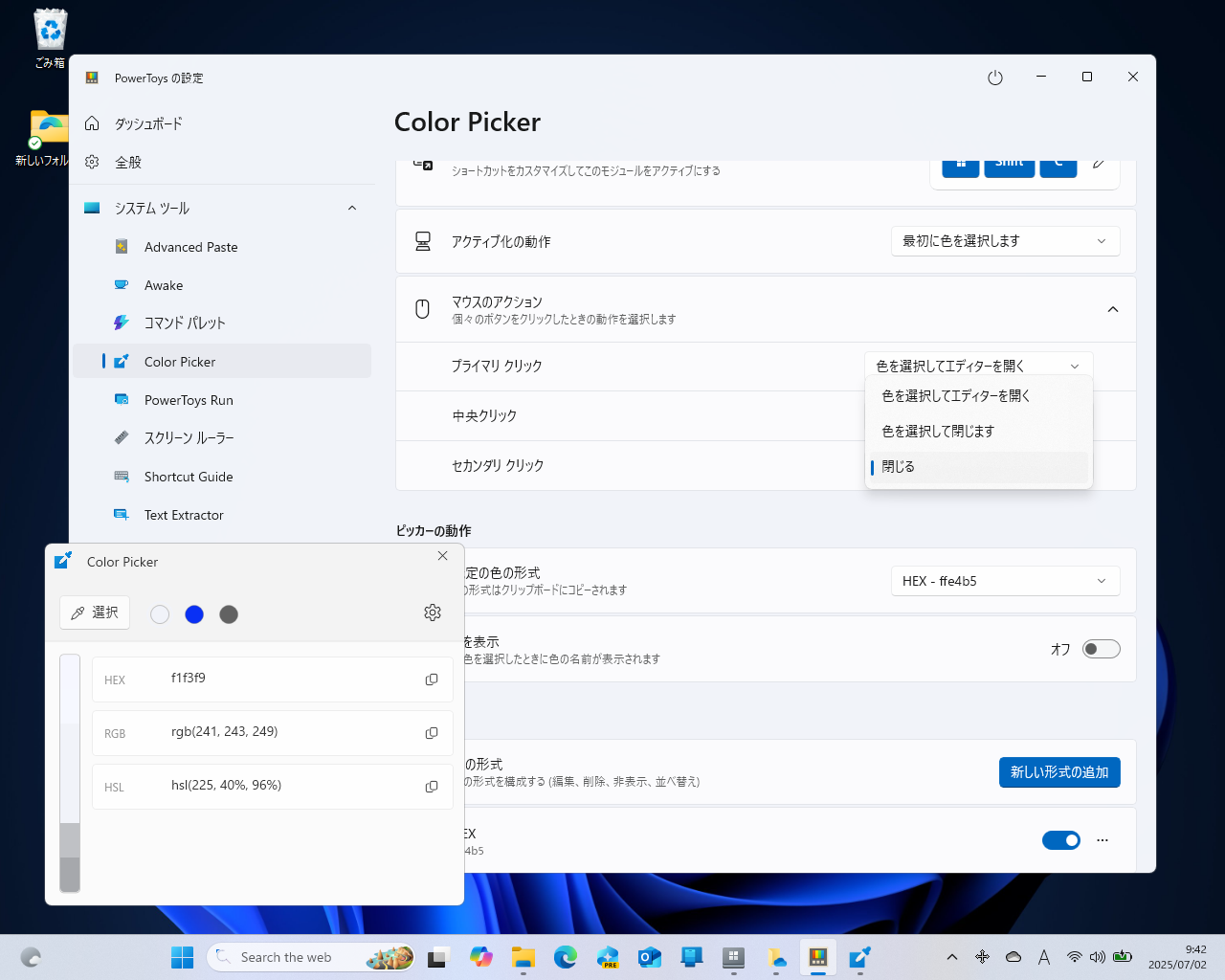Click the taskbar Search the web box
The image size is (1225, 980).
point(311,957)
